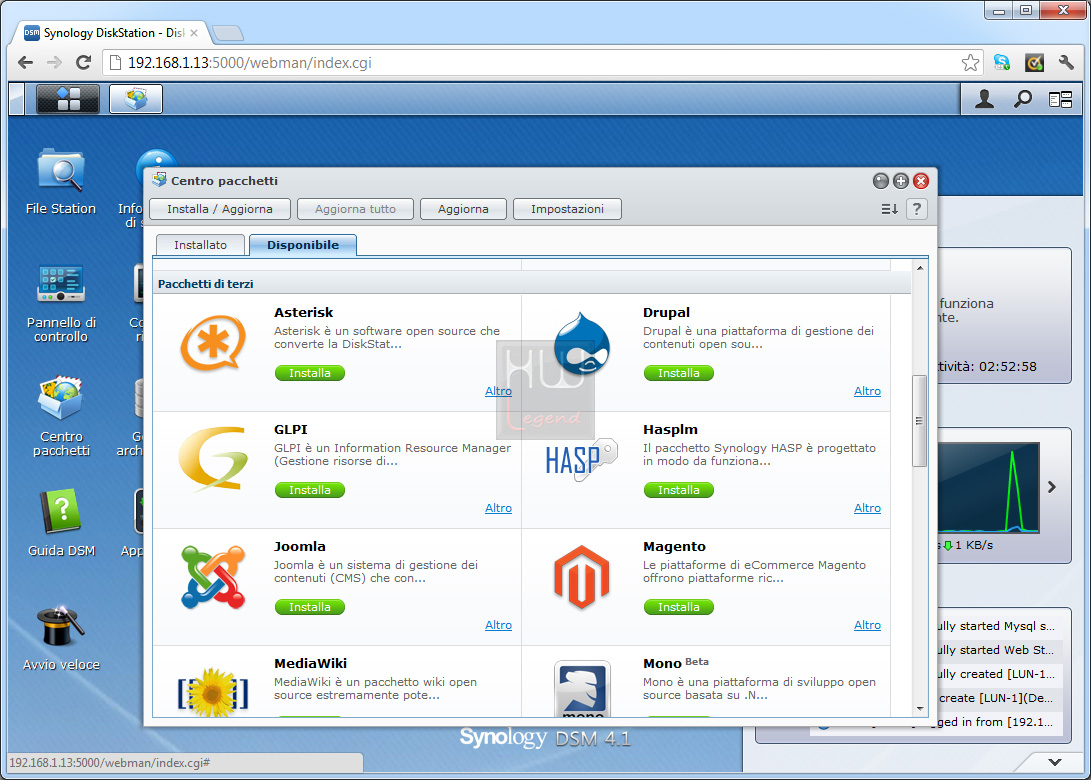
Task: Click the package list scroll-down arrow
Action: coord(920,709)
